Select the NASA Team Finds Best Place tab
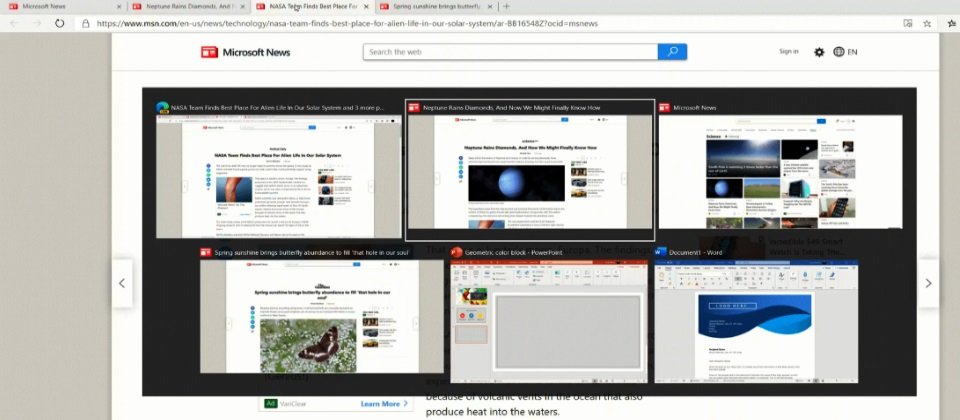 (x=313, y=6)
